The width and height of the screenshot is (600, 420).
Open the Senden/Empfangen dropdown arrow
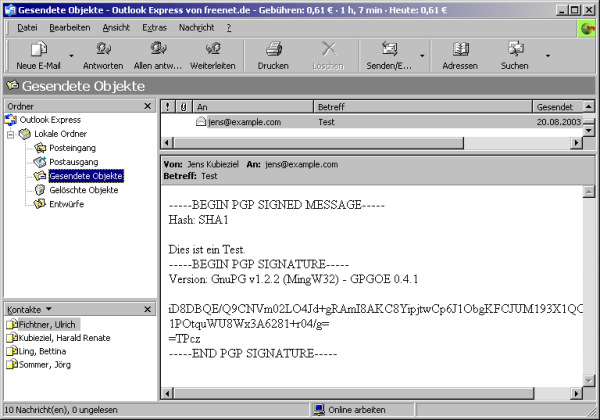pos(422,56)
